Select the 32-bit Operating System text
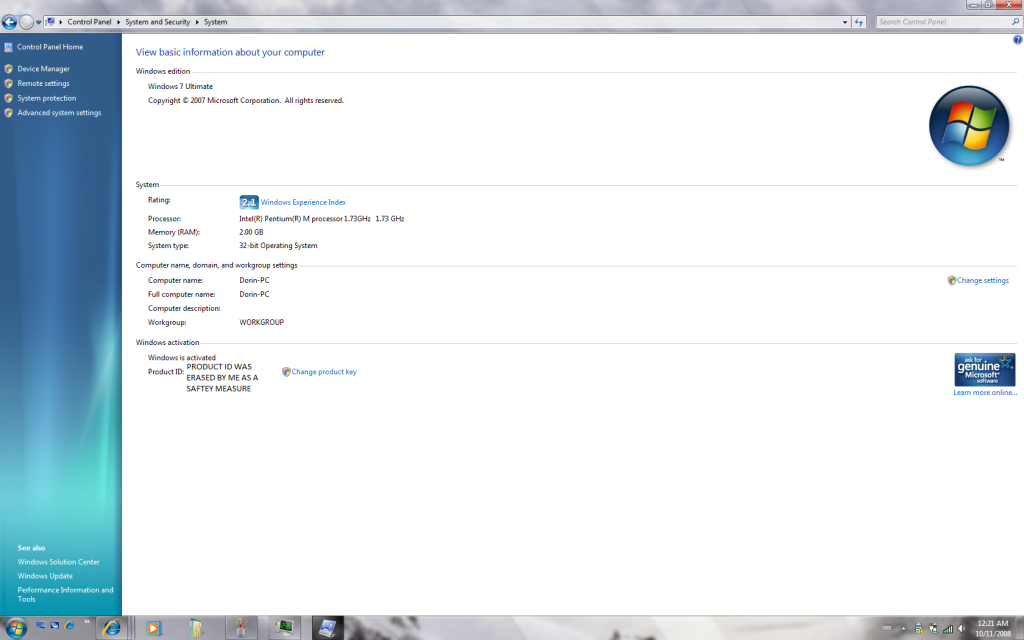 278,246
